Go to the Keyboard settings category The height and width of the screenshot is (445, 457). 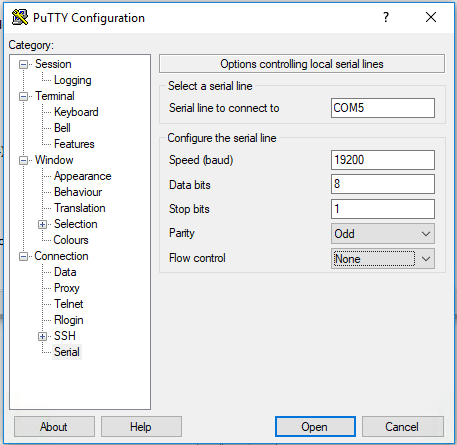tap(76, 112)
